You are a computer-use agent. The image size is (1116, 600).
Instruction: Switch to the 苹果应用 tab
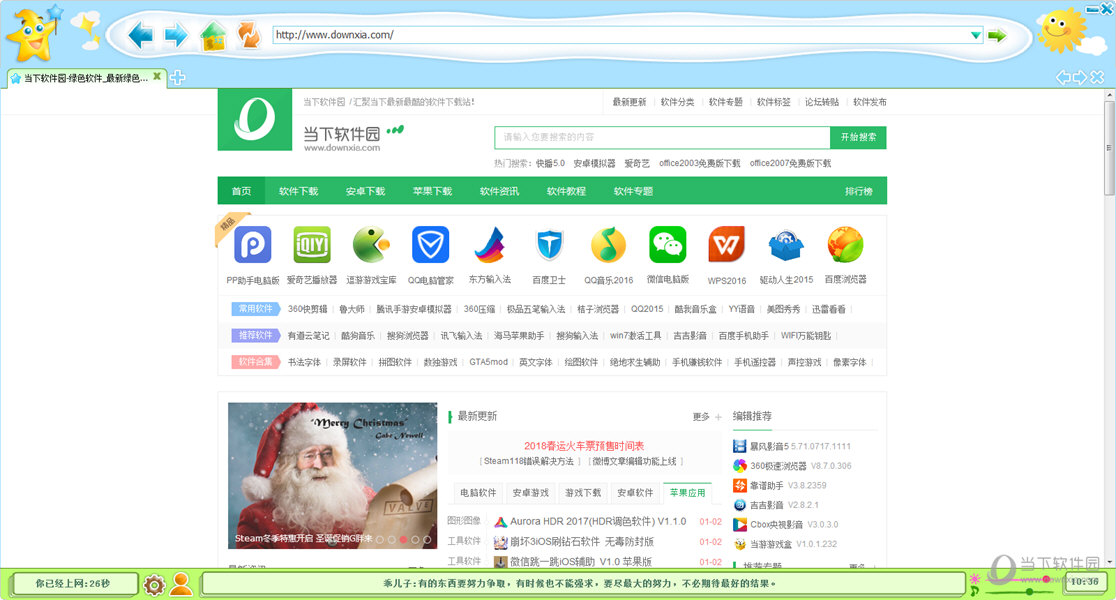(687, 493)
